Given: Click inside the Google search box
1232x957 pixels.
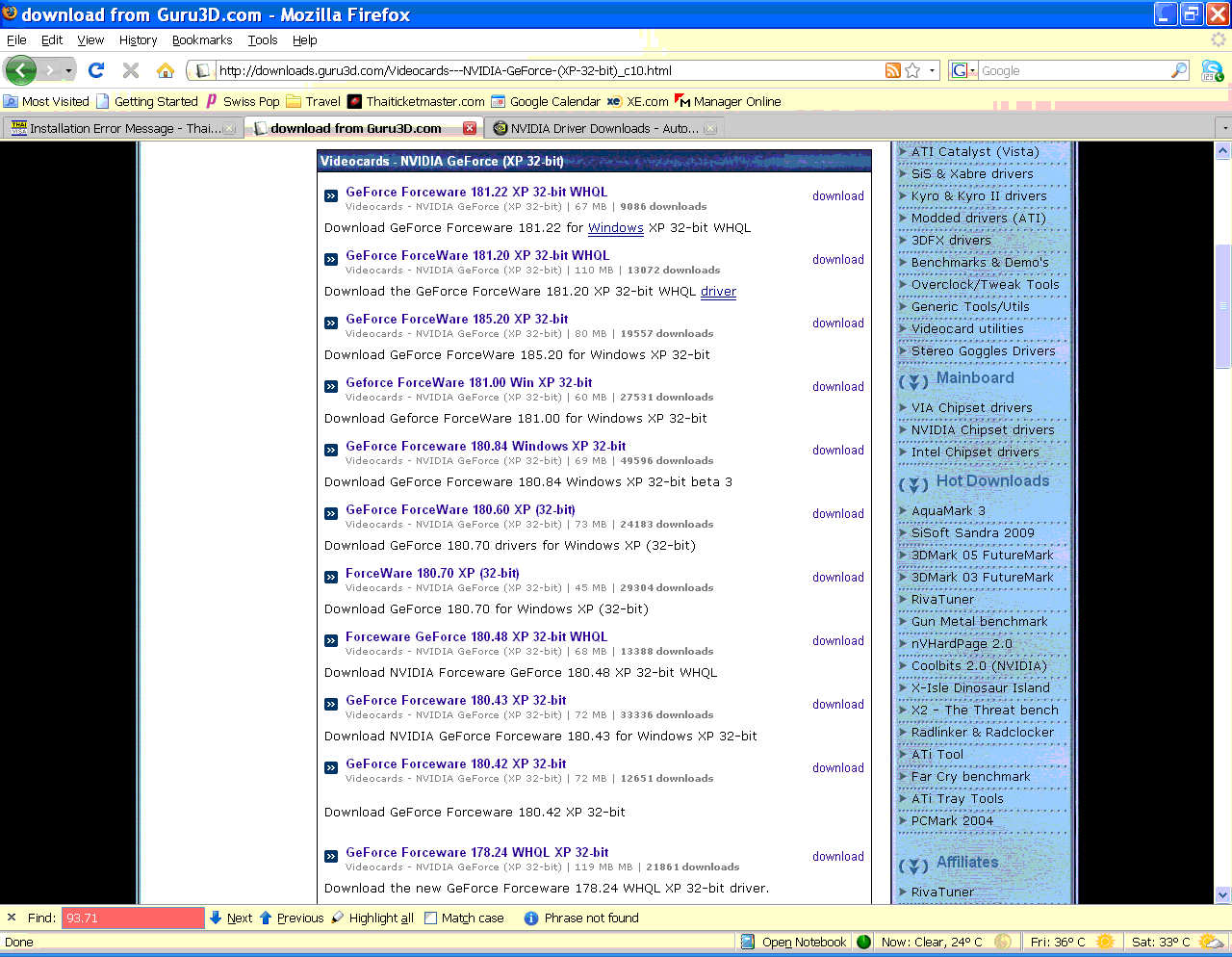Looking at the screenshot, I should pos(1073,70).
